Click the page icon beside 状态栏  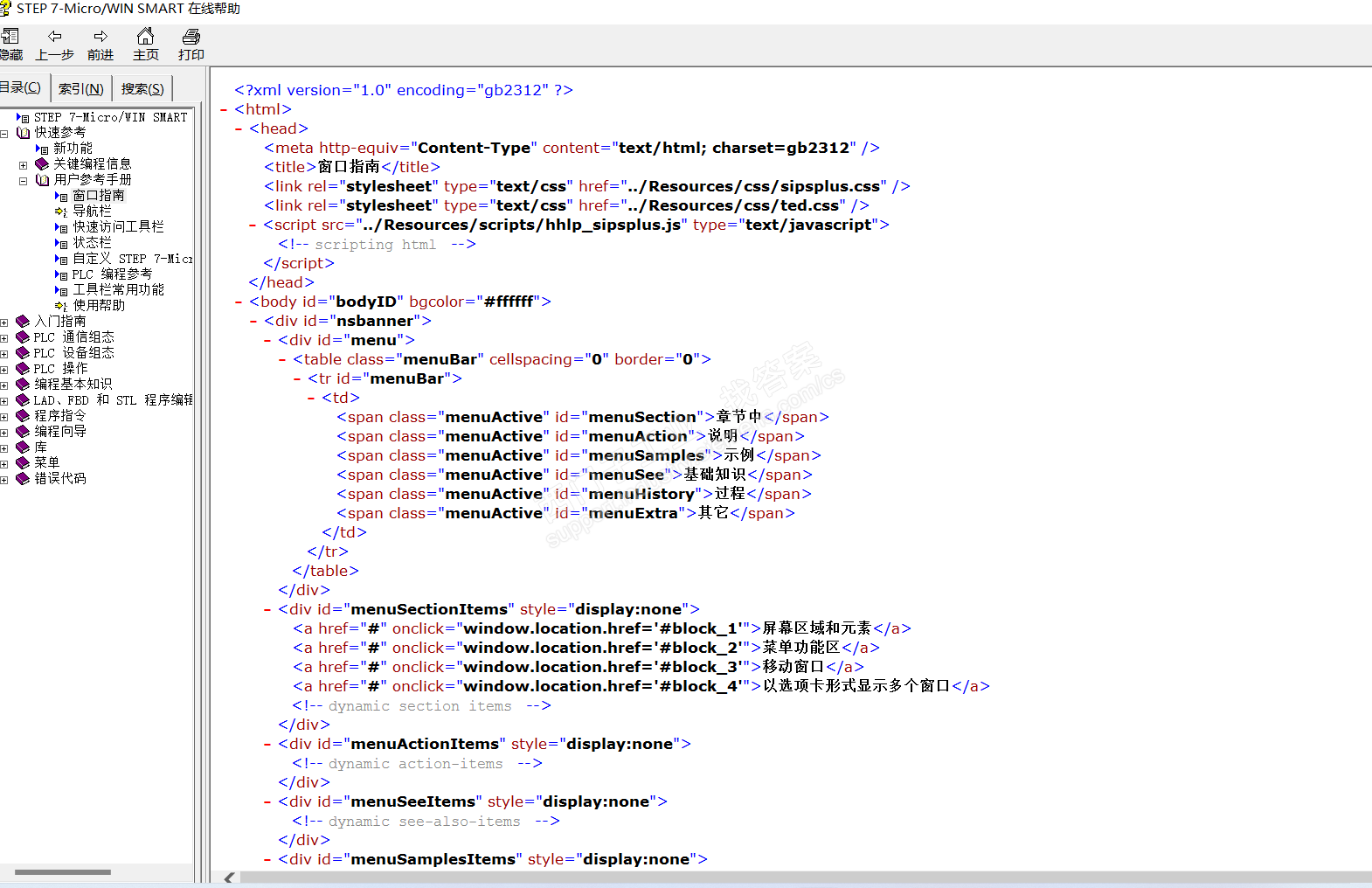point(61,243)
